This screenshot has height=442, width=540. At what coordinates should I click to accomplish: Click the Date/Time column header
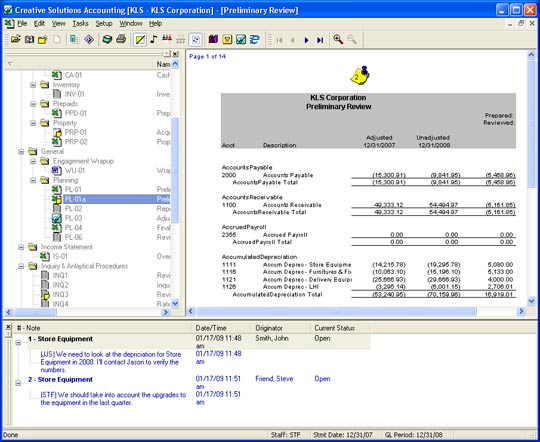tap(222, 328)
